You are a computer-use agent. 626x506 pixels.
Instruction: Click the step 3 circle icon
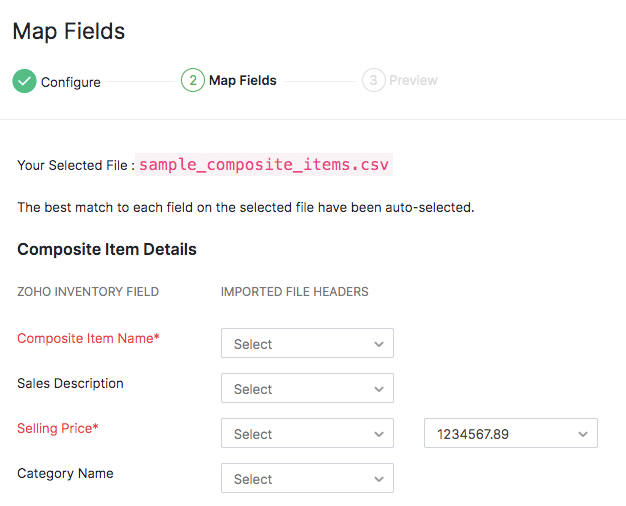[x=374, y=80]
